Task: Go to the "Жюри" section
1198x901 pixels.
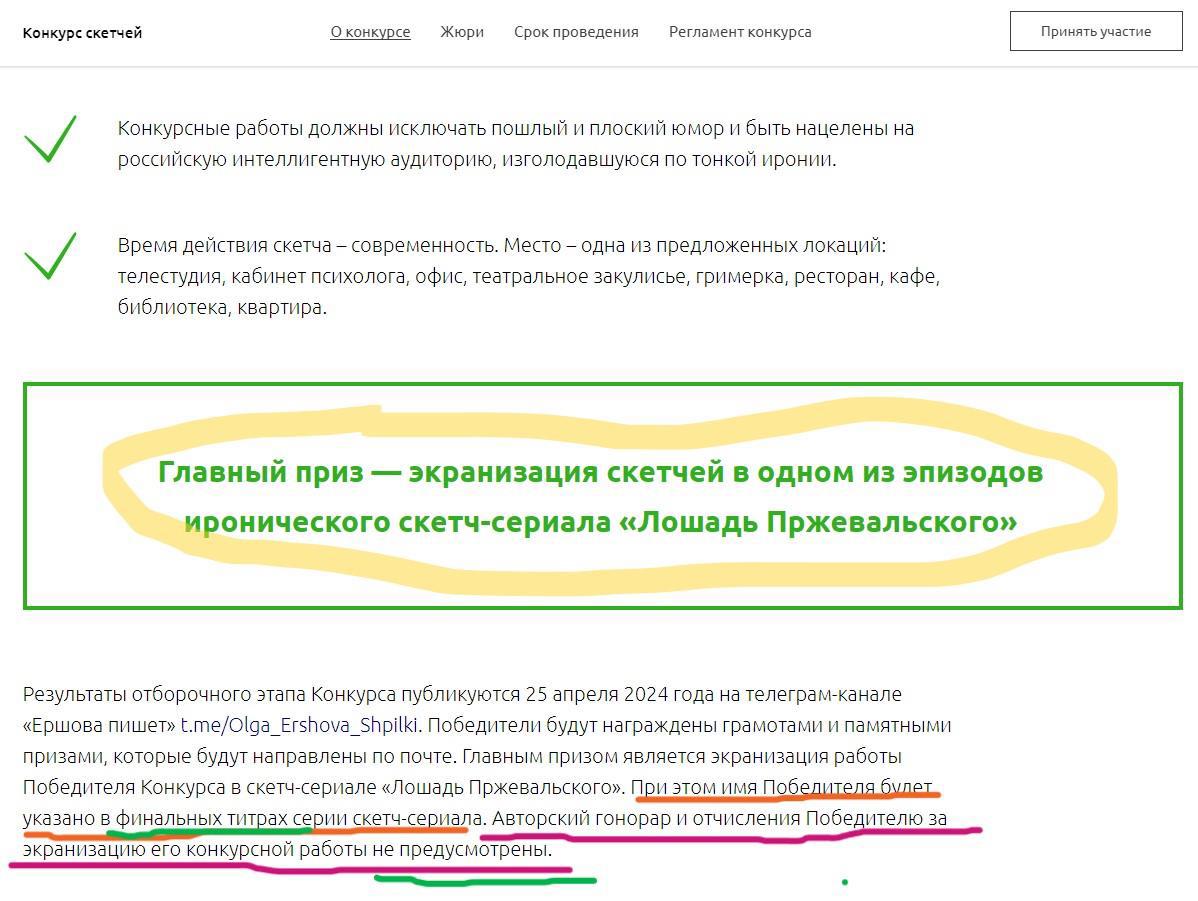Action: [x=462, y=32]
